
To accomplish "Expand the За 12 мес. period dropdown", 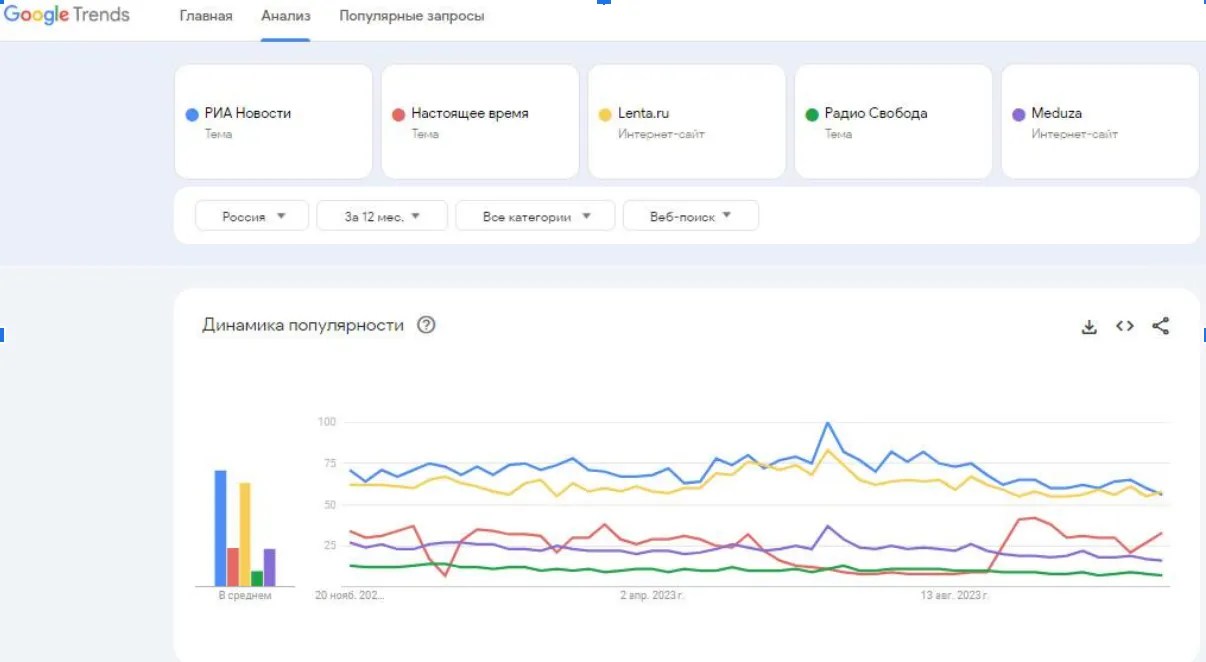I will click(x=382, y=216).
